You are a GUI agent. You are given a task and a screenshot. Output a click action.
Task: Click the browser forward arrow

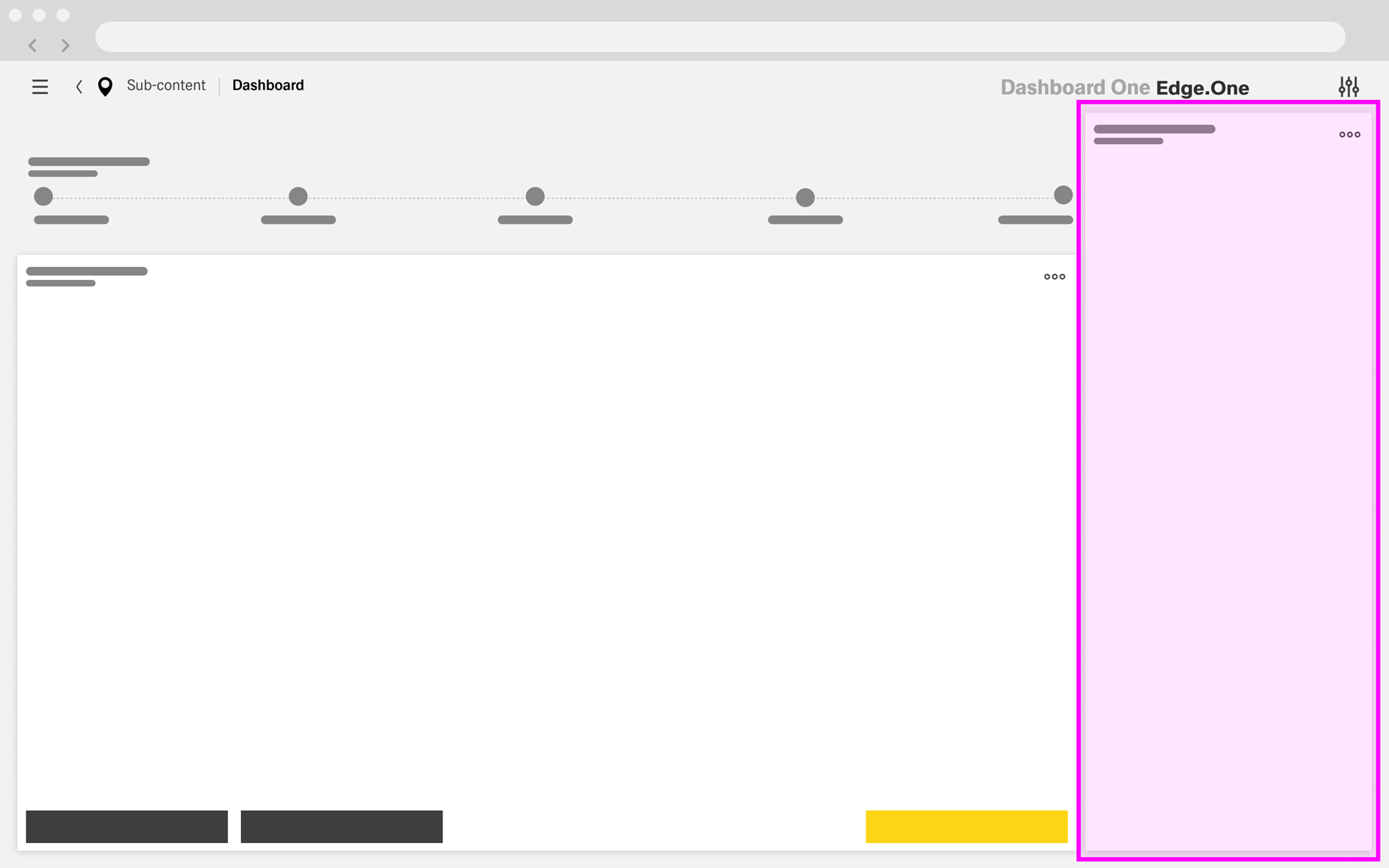65,46
